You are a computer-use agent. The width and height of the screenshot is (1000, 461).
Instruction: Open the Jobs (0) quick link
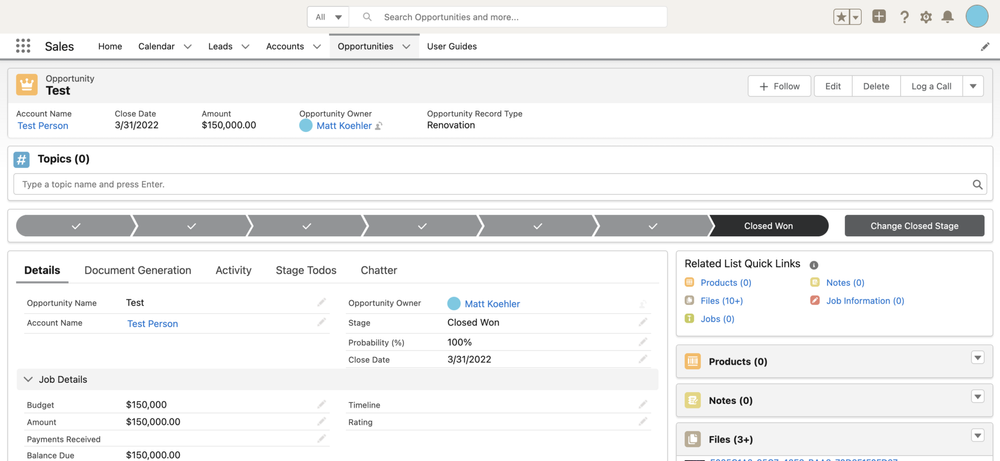(717, 318)
